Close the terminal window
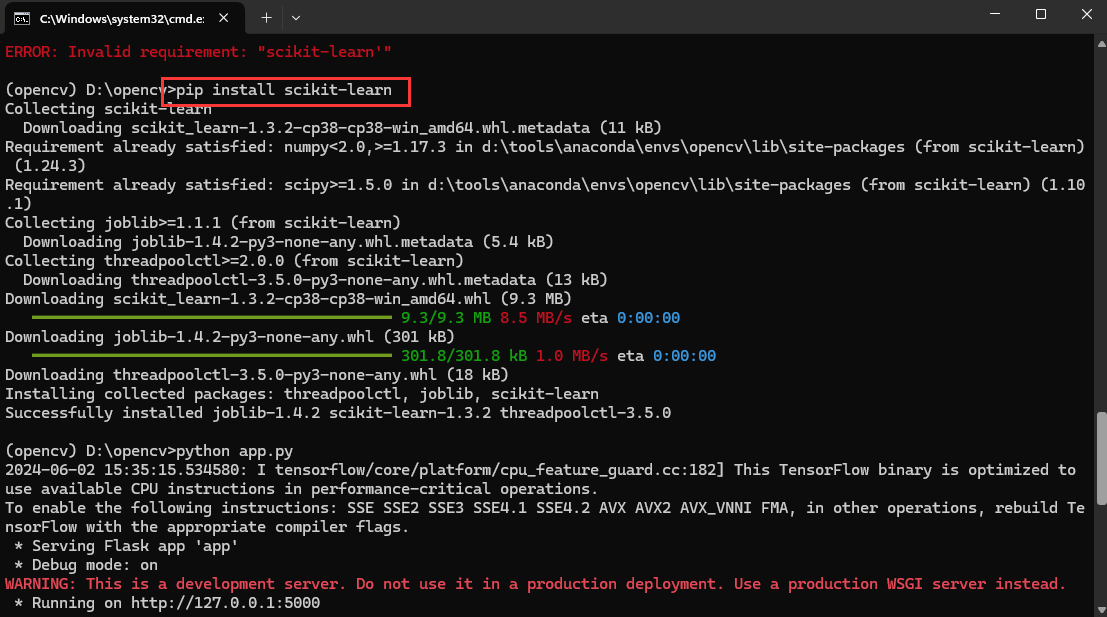The image size is (1107, 617). 1085,14
